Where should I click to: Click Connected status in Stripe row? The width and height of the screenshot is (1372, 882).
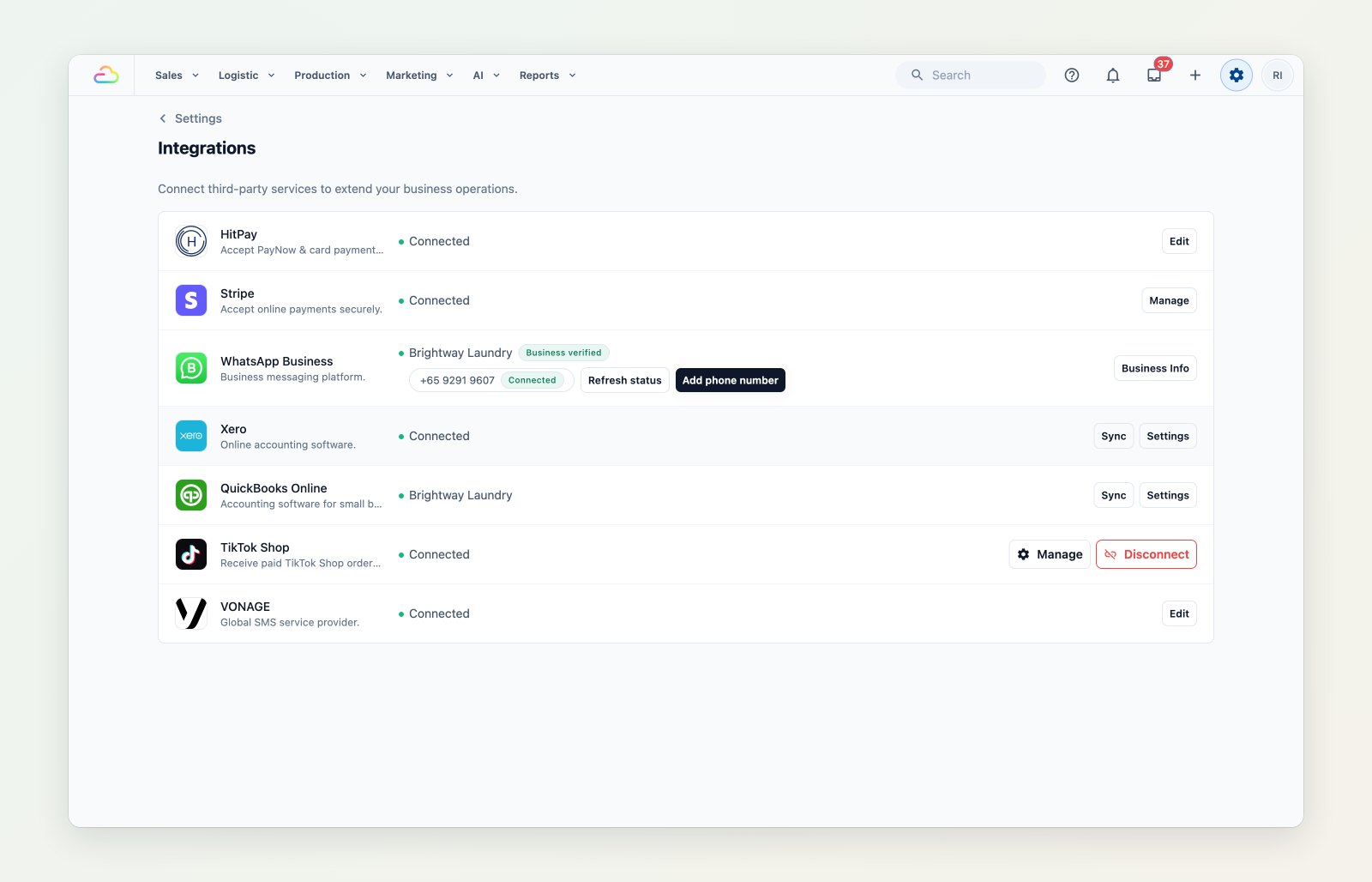click(x=439, y=300)
